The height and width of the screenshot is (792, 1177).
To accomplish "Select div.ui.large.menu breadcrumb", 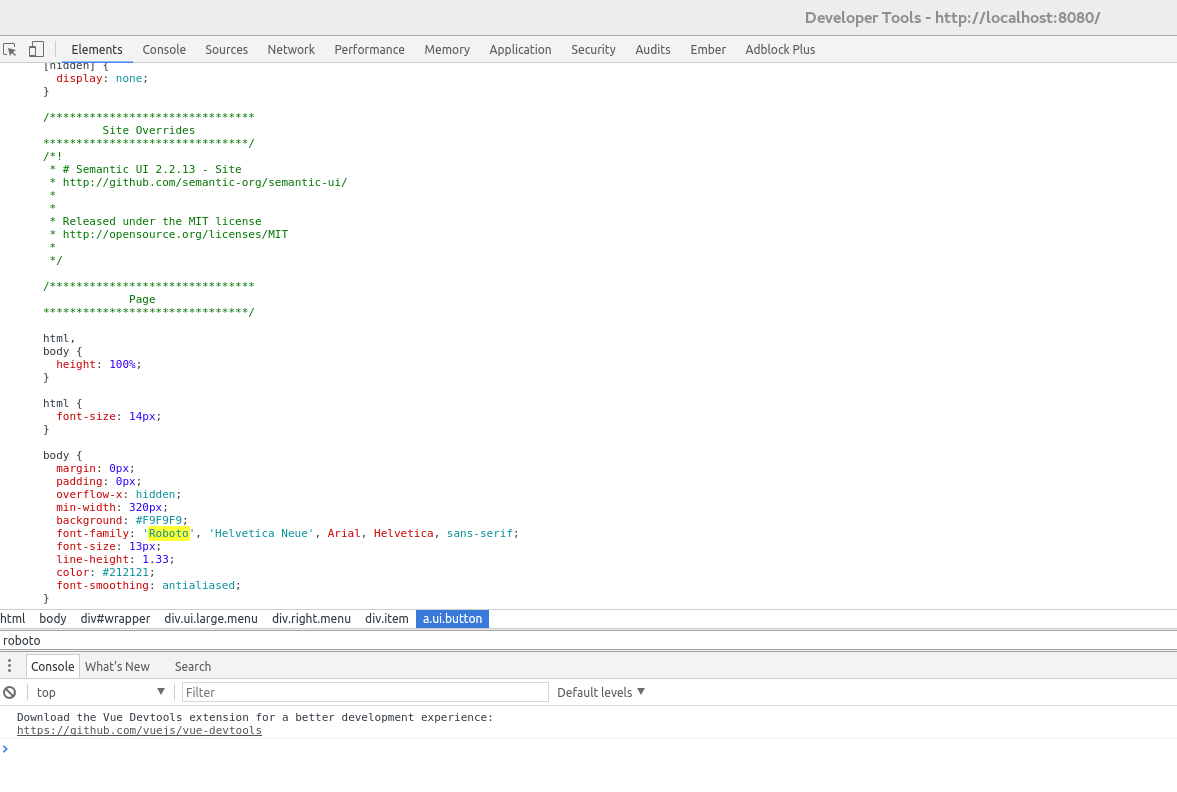I will 211,619.
